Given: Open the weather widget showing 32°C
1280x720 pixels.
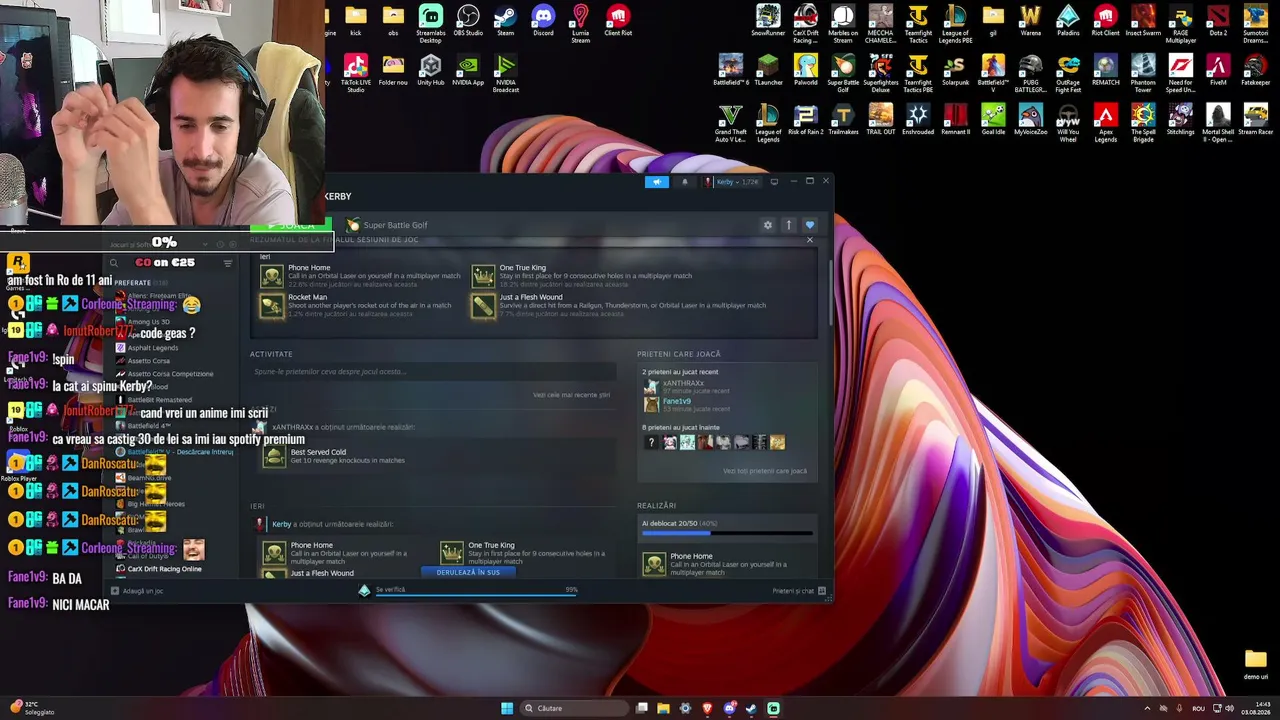Looking at the screenshot, I should [30, 708].
